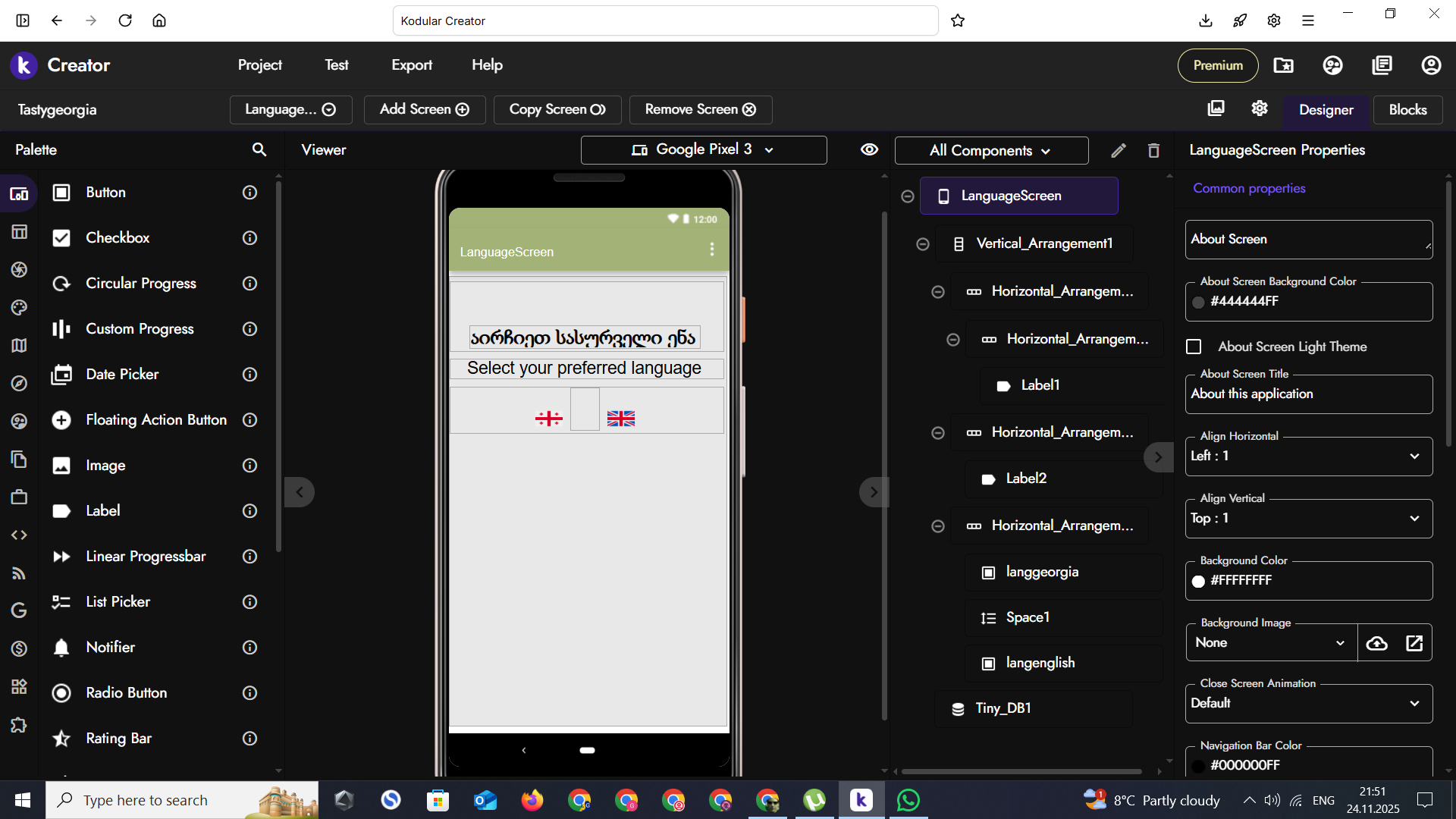
Task: Switch to the Blocks tab
Action: (1407, 109)
